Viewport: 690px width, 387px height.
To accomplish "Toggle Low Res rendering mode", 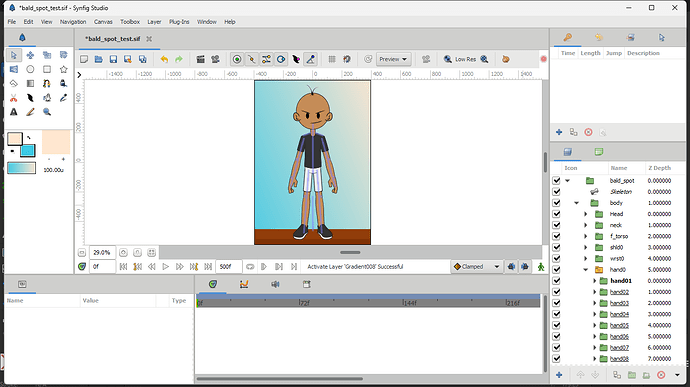I will point(466,59).
